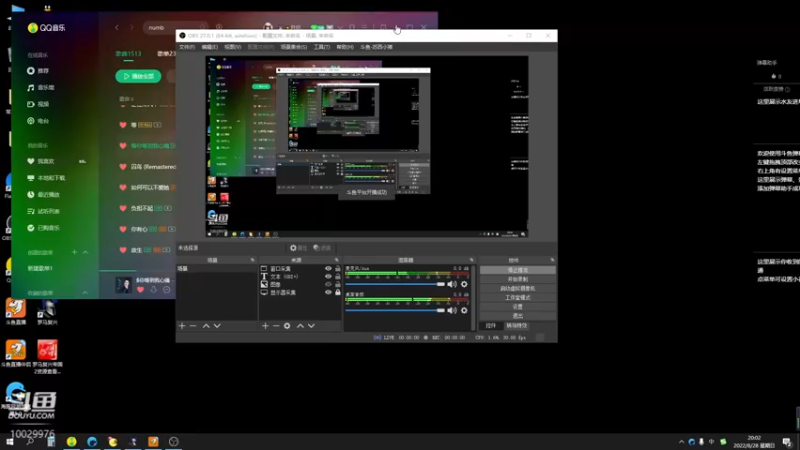Open the OBS 视图(V) menu
This screenshot has width=800, height=450.
(x=233, y=47)
